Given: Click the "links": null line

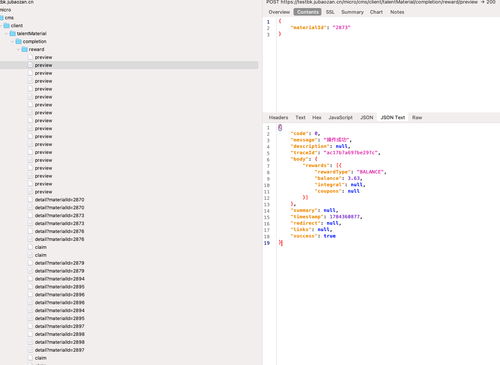Looking at the screenshot, I should 311,230.
